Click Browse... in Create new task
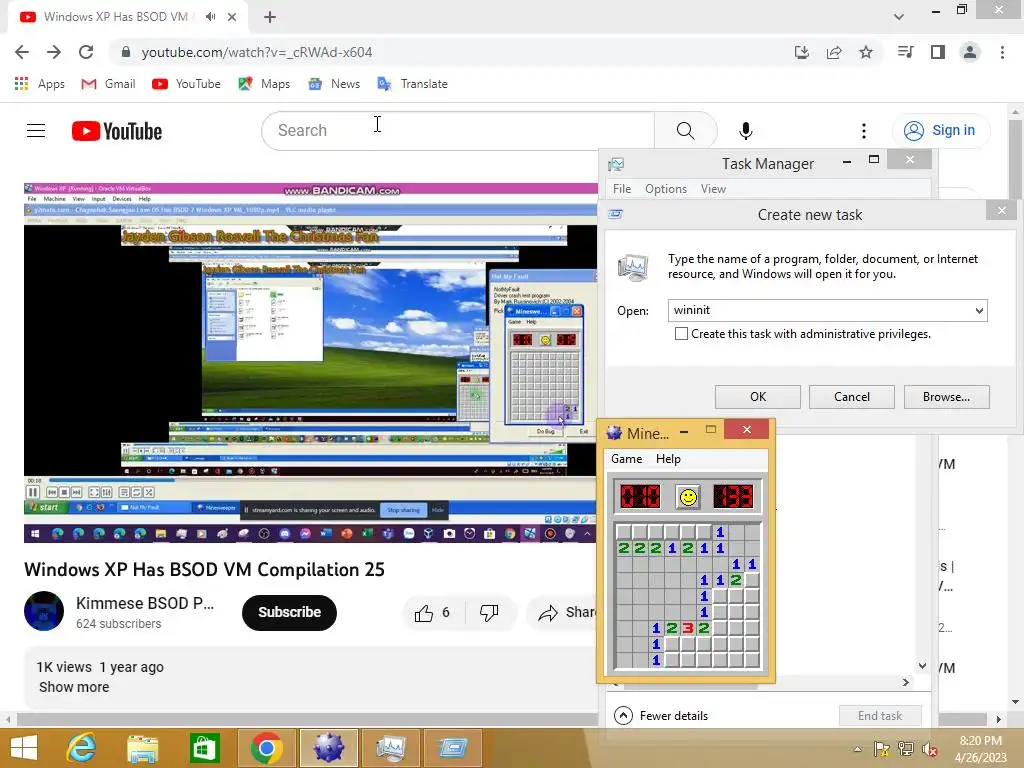 tap(946, 396)
